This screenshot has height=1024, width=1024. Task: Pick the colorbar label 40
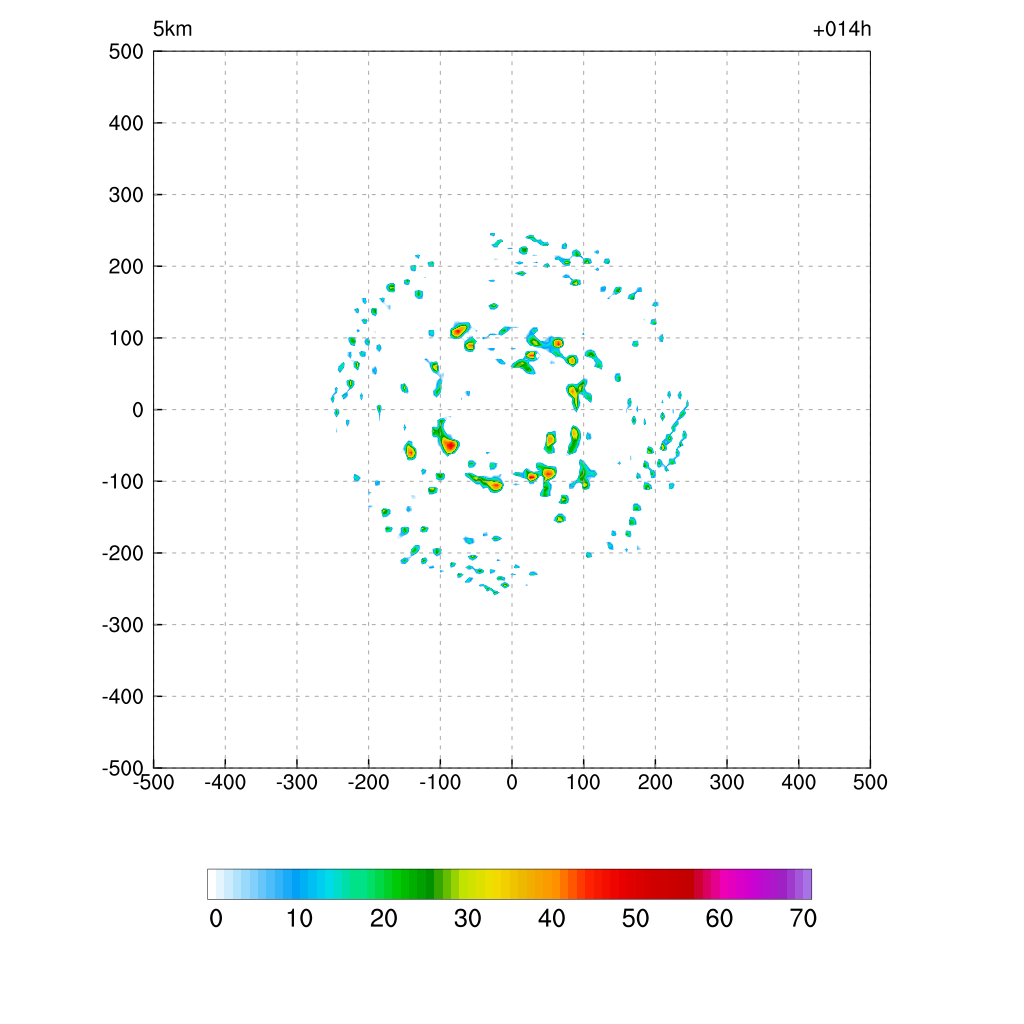[x=551, y=919]
